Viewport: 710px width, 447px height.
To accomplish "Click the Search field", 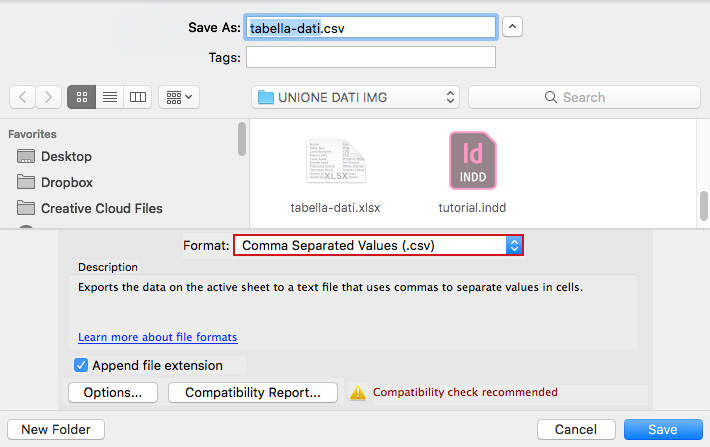I will (584, 97).
